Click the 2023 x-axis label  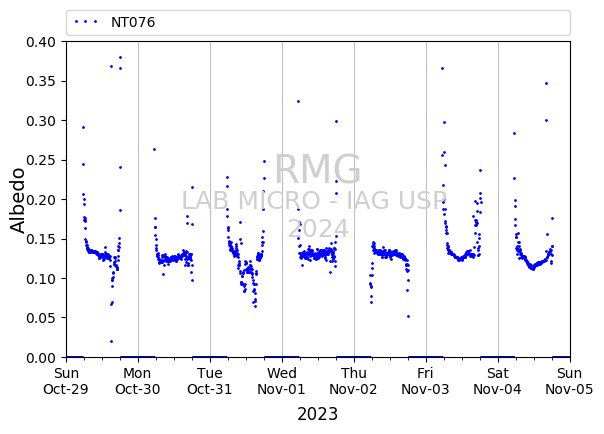[318, 415]
